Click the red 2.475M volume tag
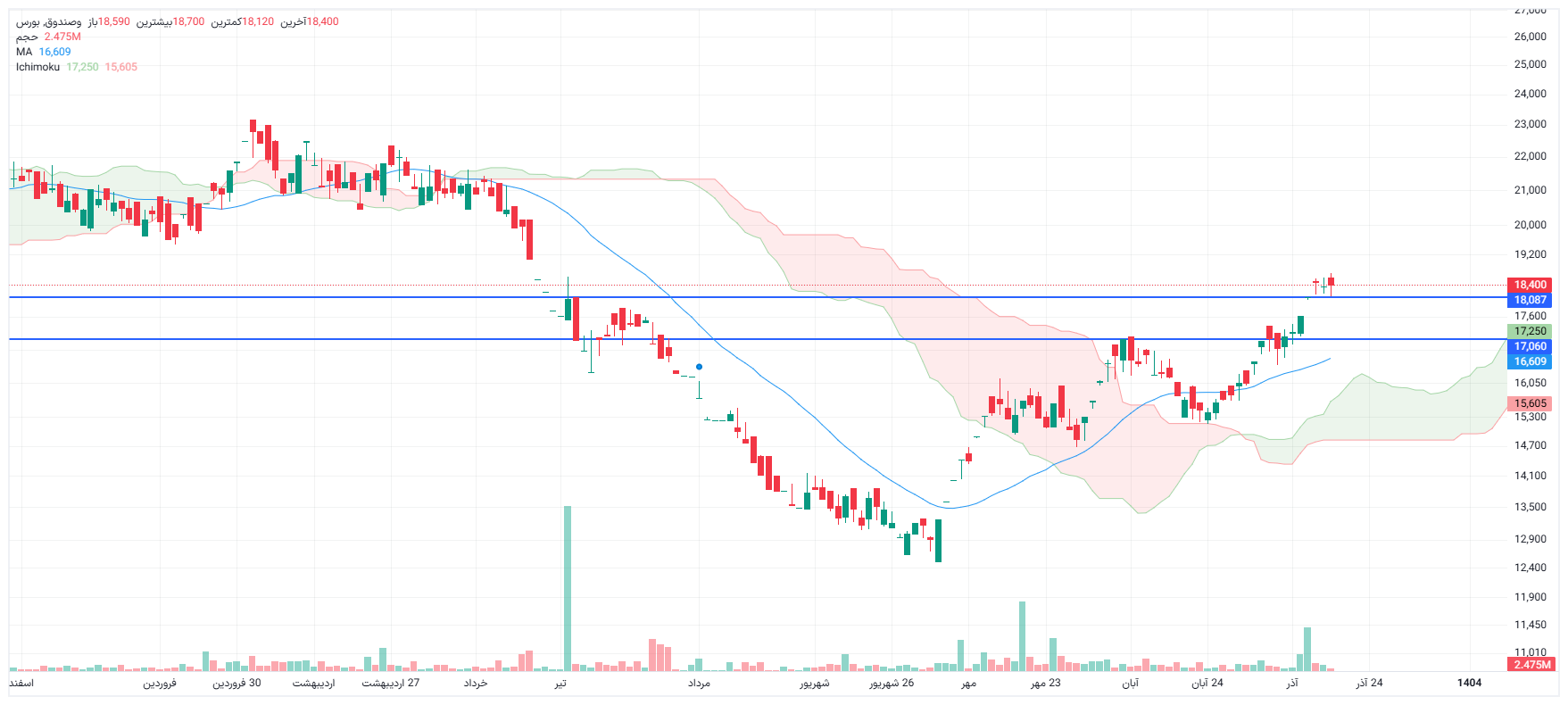The width and height of the screenshot is (1568, 705). [1531, 665]
